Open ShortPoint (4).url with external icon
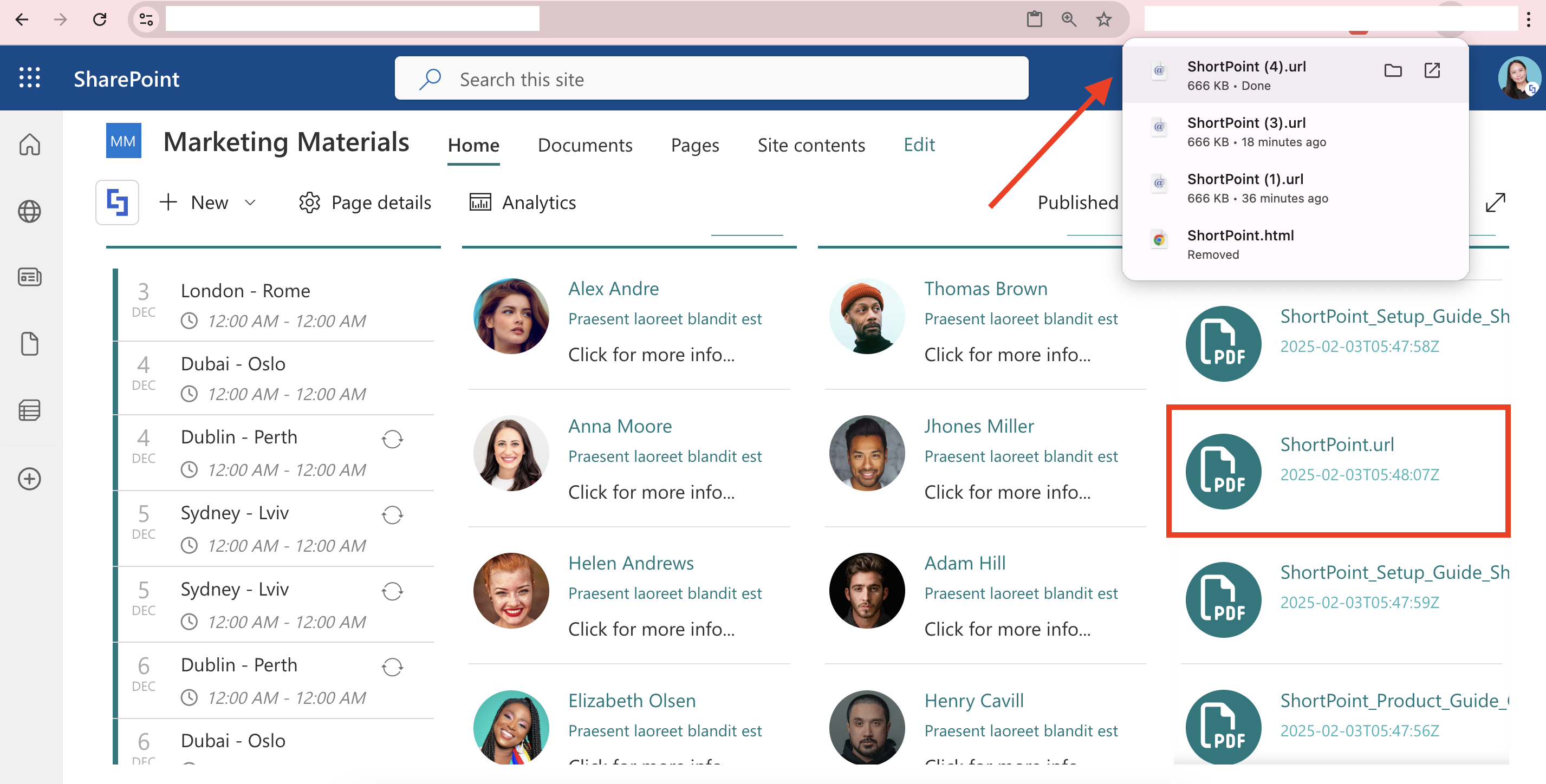This screenshot has width=1546, height=784. (x=1432, y=71)
